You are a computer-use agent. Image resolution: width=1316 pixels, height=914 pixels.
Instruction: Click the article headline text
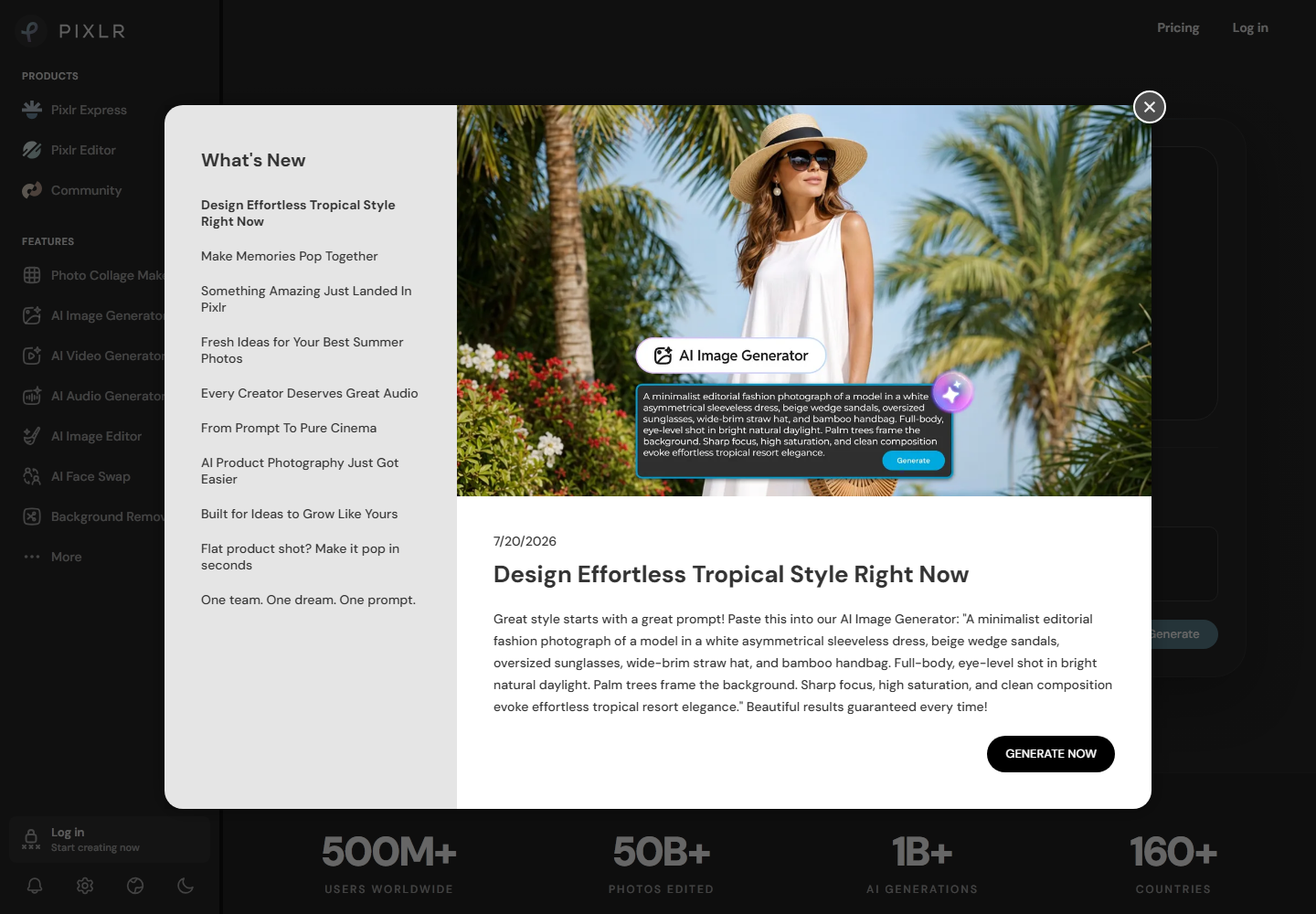click(731, 574)
